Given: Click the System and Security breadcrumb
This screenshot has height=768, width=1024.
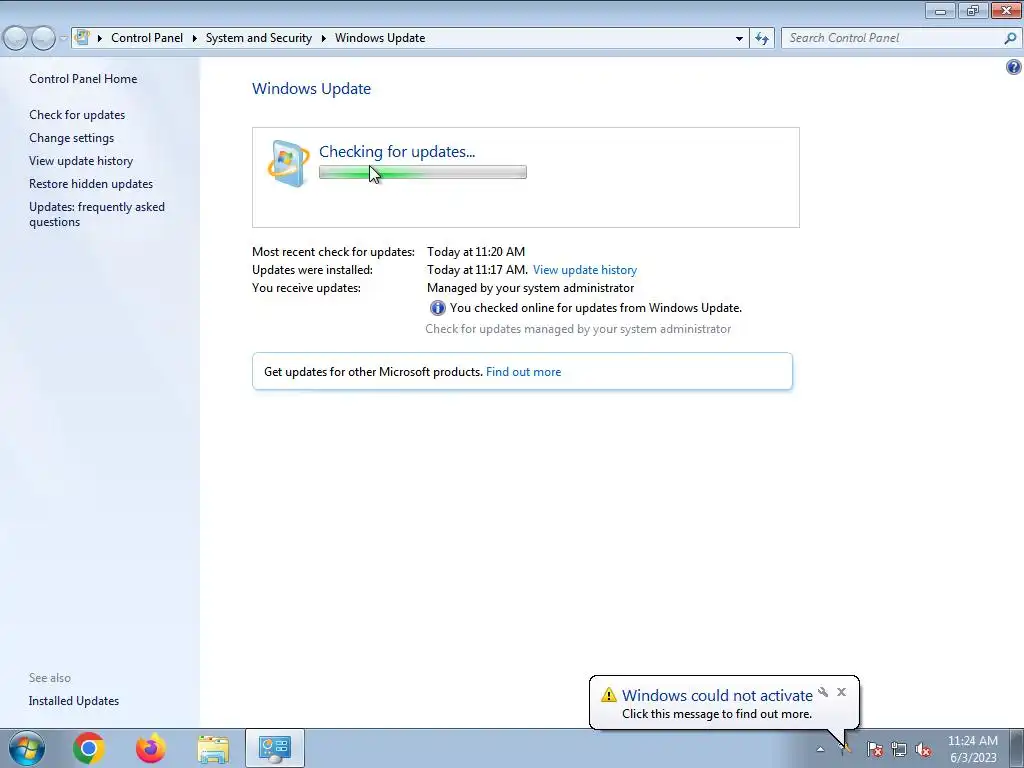Looking at the screenshot, I should (259, 38).
